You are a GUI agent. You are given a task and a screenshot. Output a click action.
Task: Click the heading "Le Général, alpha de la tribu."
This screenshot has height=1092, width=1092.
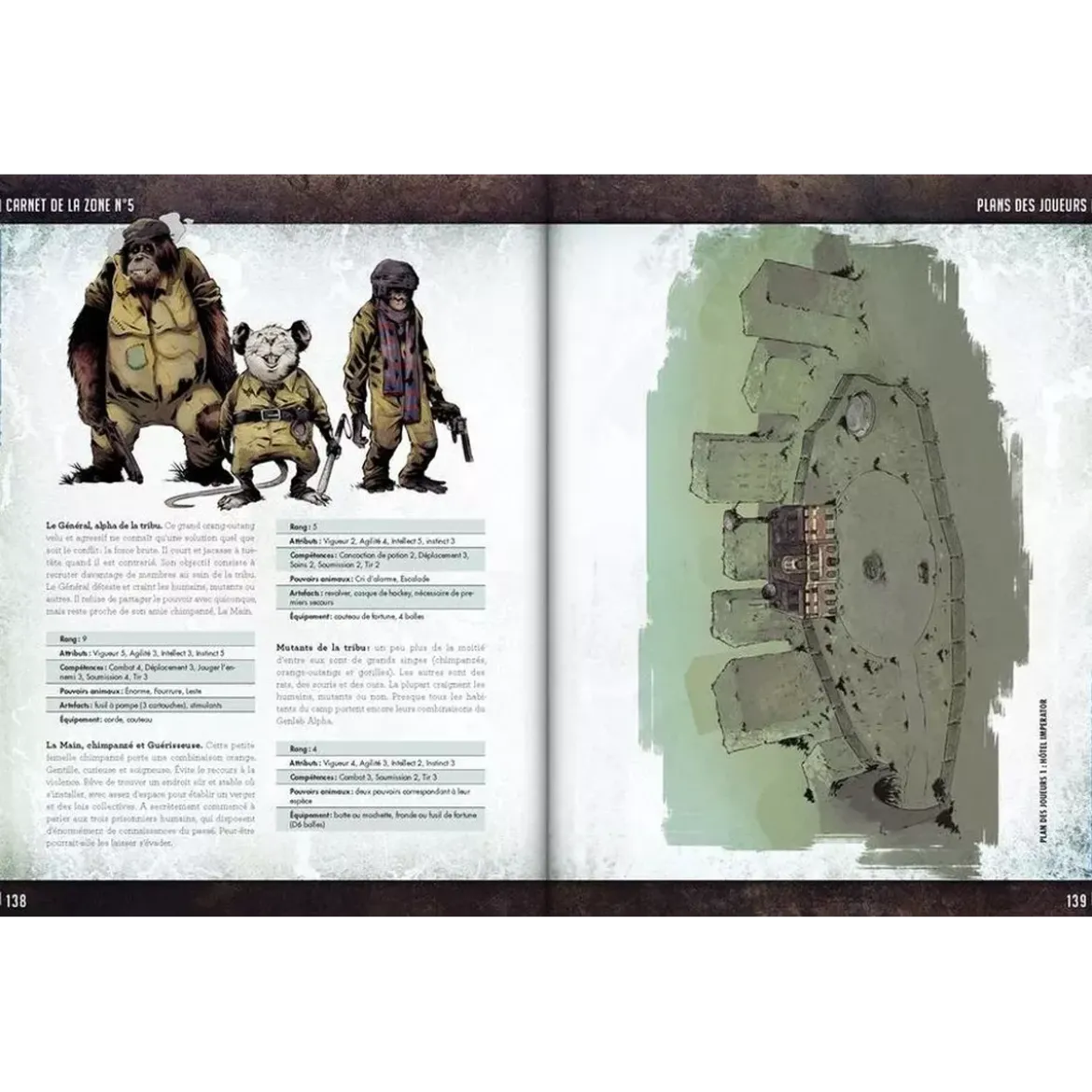tap(105, 525)
